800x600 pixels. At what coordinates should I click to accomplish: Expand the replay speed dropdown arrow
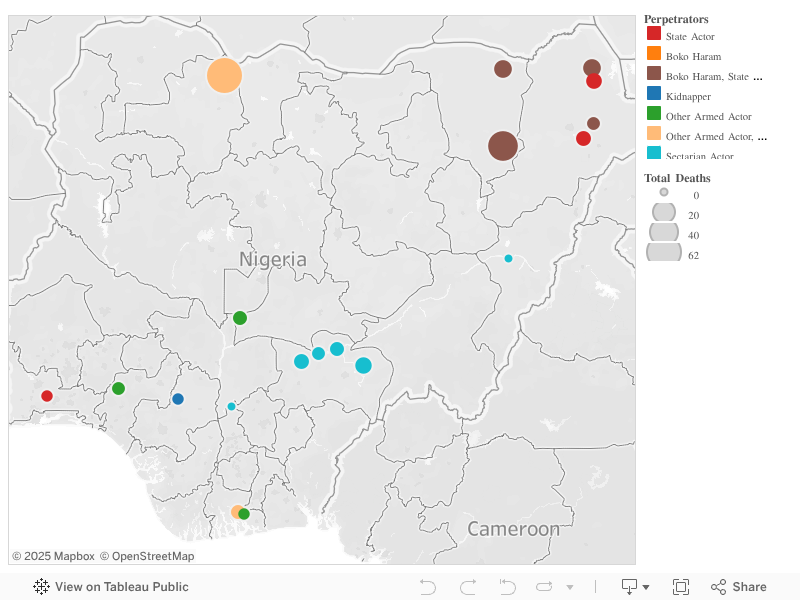point(570,587)
